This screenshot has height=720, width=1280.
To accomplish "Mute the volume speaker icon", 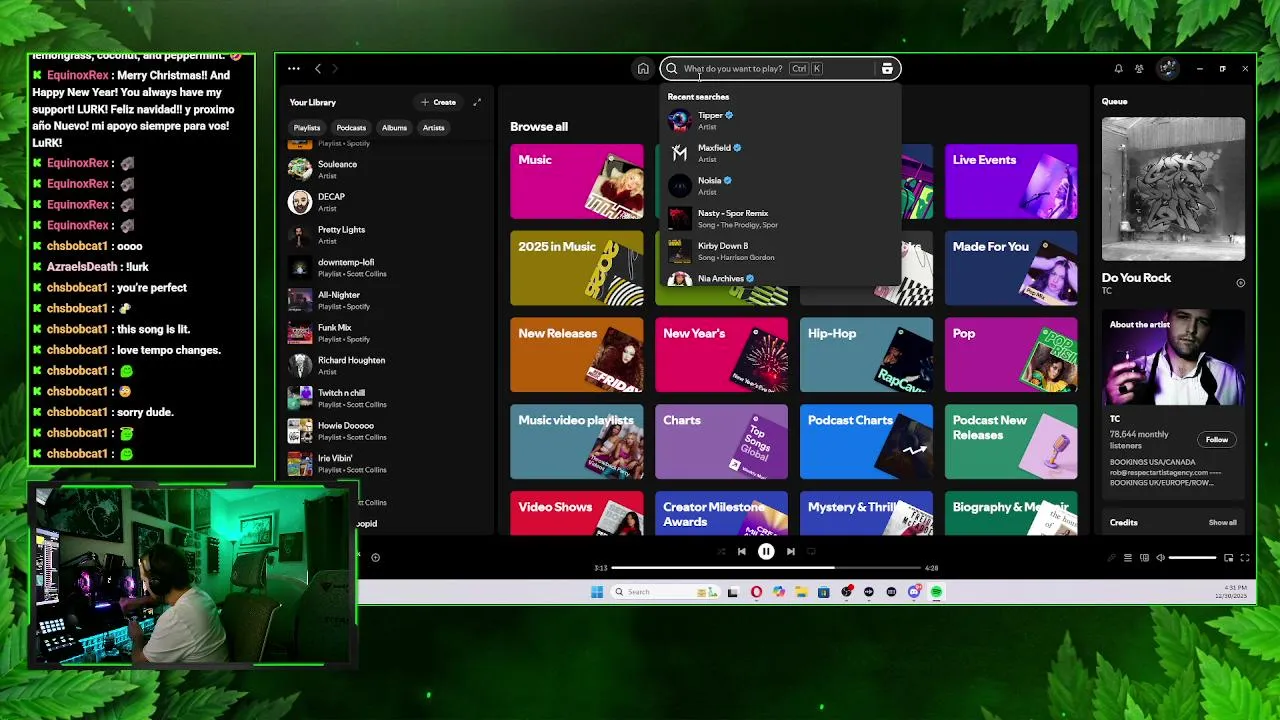I will coord(1160,558).
